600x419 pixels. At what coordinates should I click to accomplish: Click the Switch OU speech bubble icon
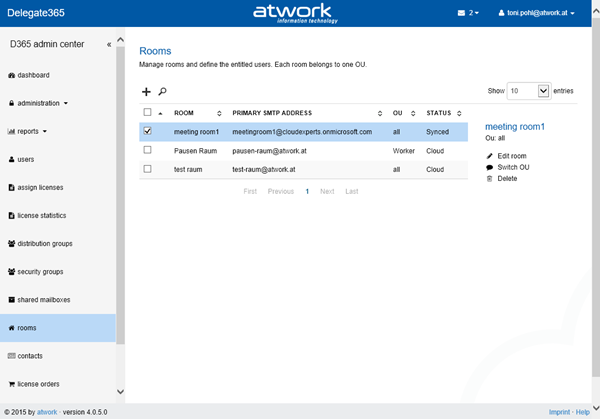click(489, 167)
